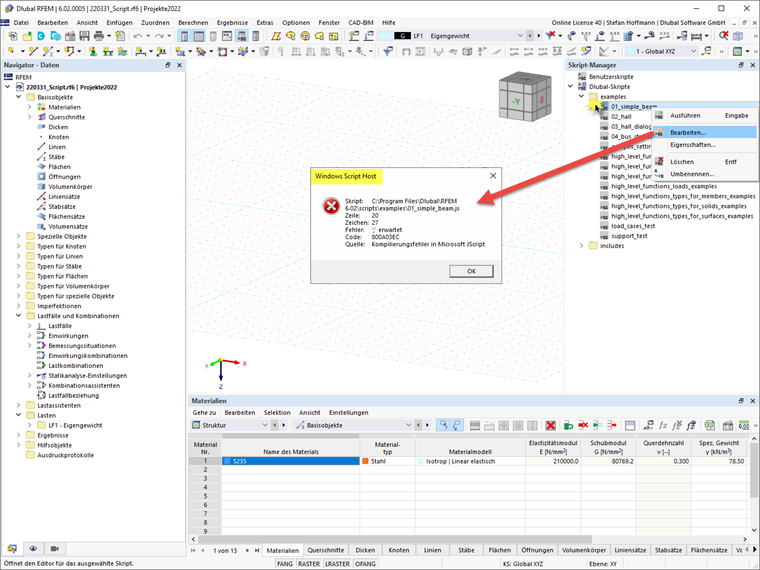The image size is (760, 570).
Task: Click the 01_simple_beam script icon
Action: pyautogui.click(x=604, y=107)
